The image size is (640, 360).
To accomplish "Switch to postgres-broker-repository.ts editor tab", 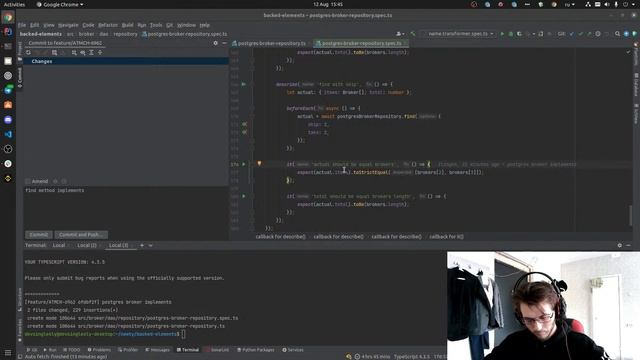I will tap(269, 43).
